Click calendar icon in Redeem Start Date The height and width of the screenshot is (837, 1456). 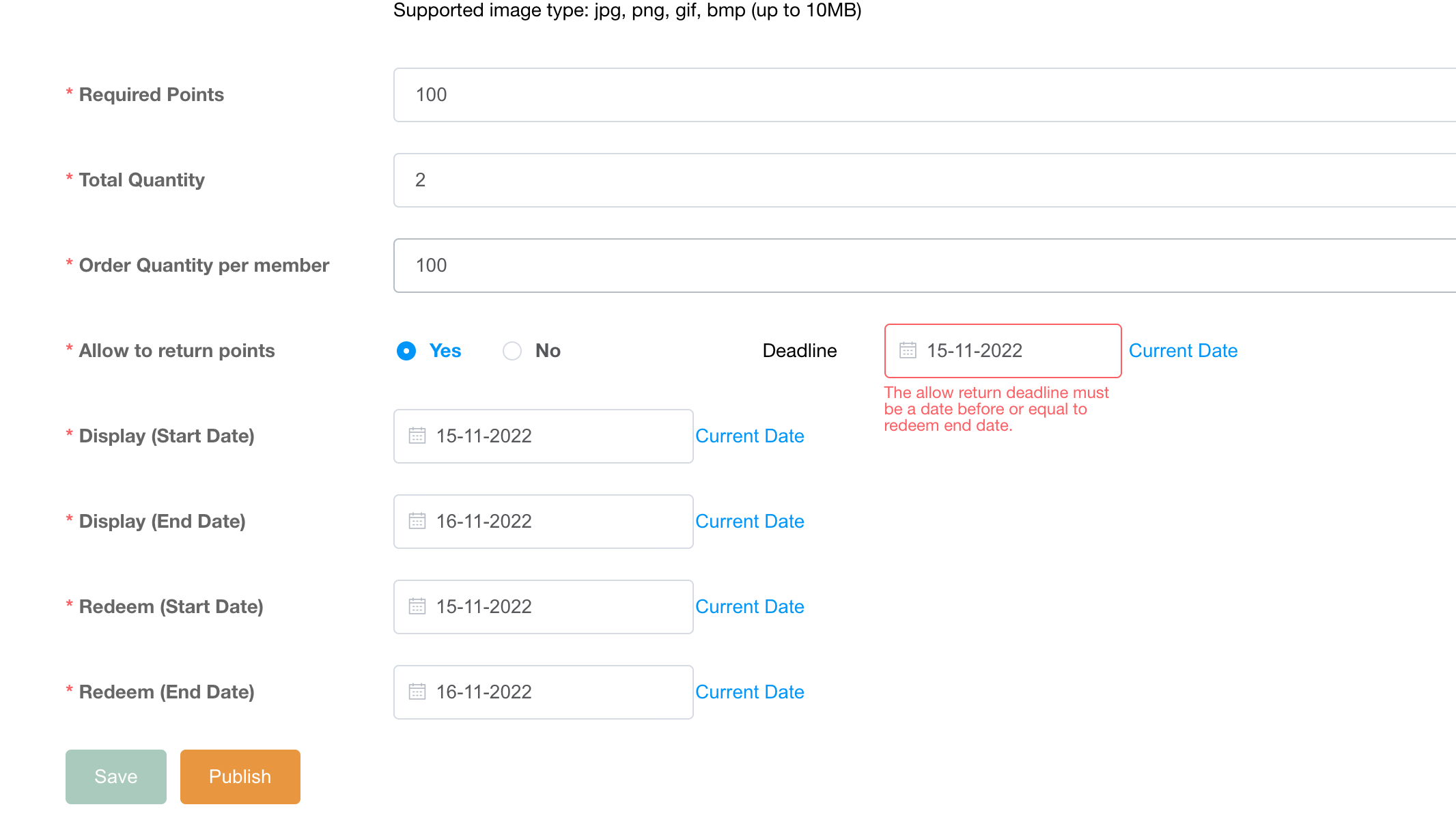pos(417,606)
